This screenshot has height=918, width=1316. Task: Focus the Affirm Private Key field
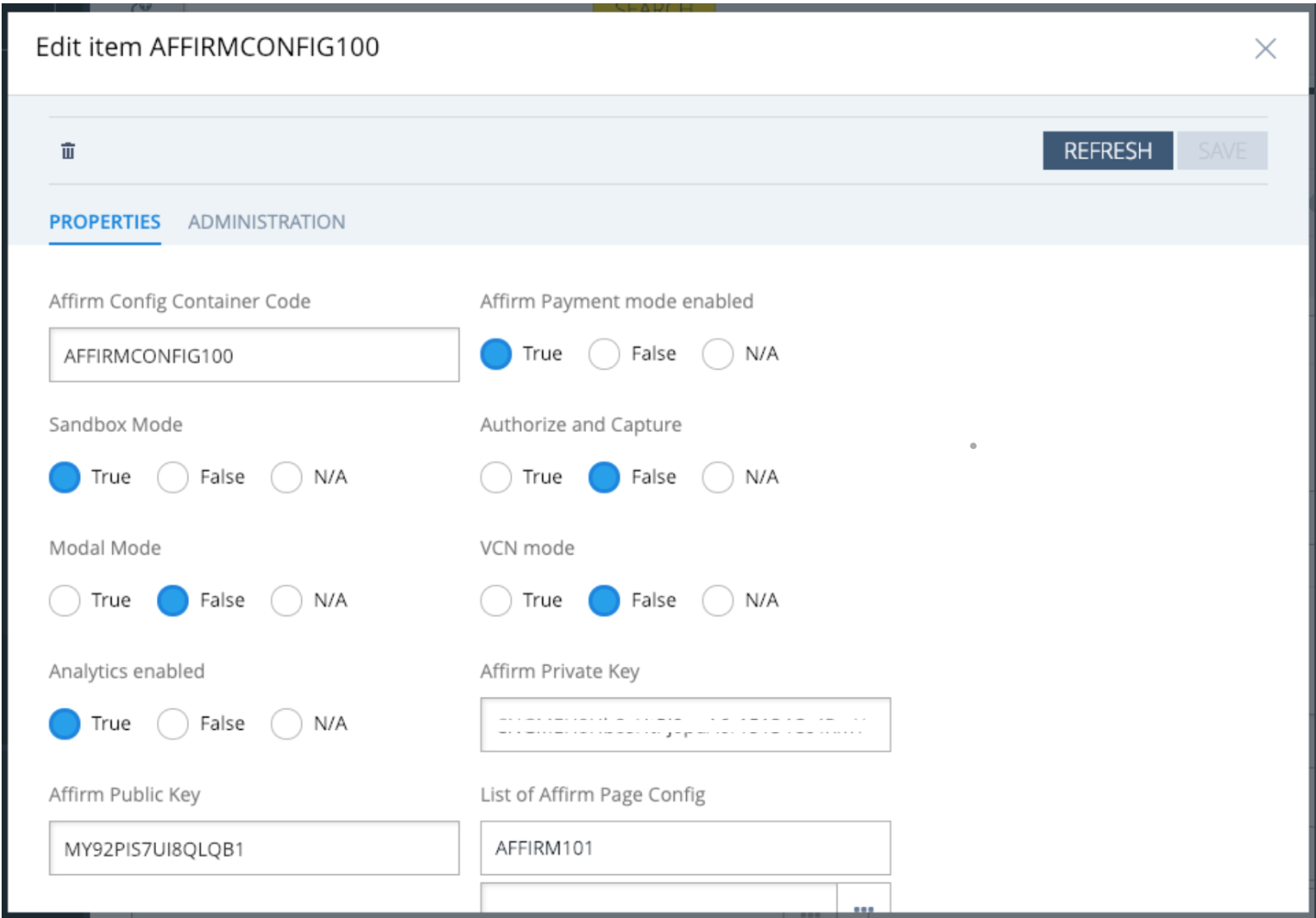(x=685, y=725)
